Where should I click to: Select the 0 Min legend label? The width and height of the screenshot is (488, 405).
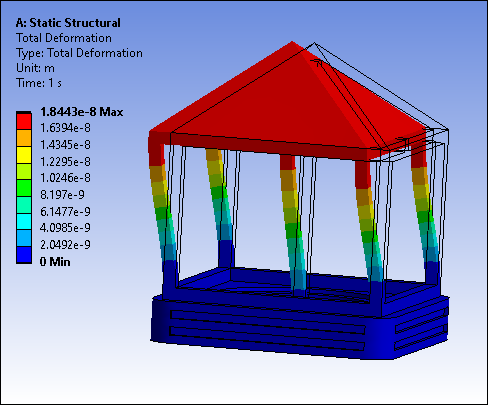(x=55, y=262)
